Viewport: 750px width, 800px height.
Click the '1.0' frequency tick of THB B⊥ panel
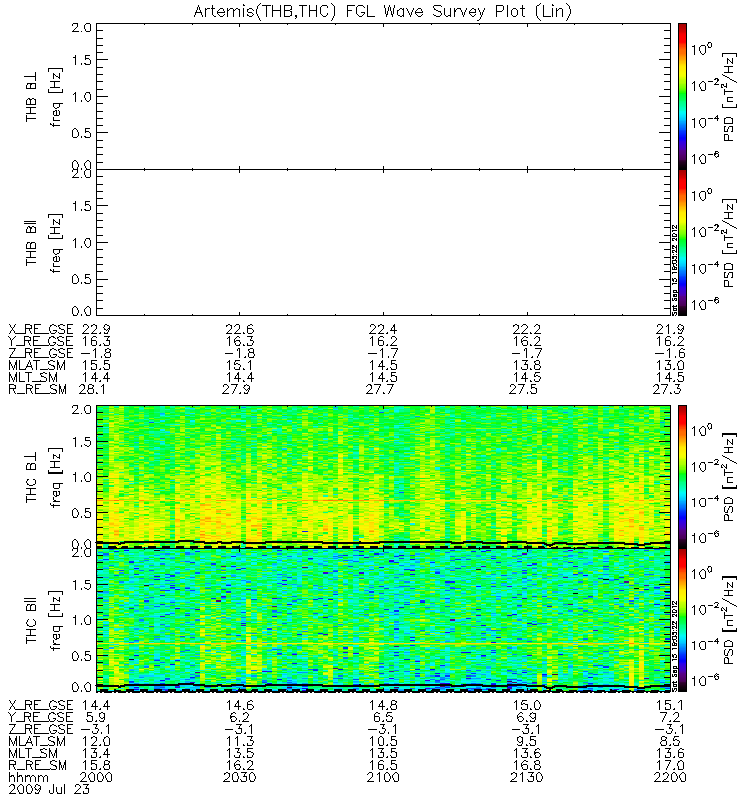click(82, 97)
